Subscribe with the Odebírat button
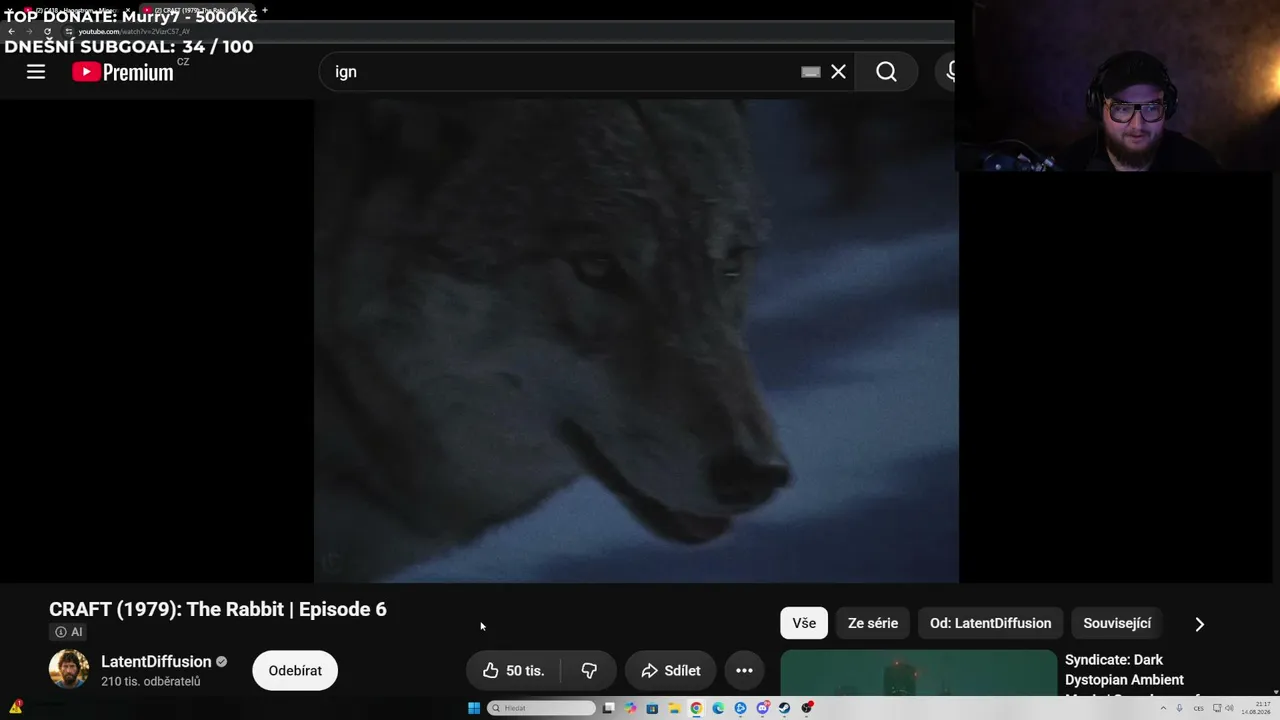 point(295,670)
